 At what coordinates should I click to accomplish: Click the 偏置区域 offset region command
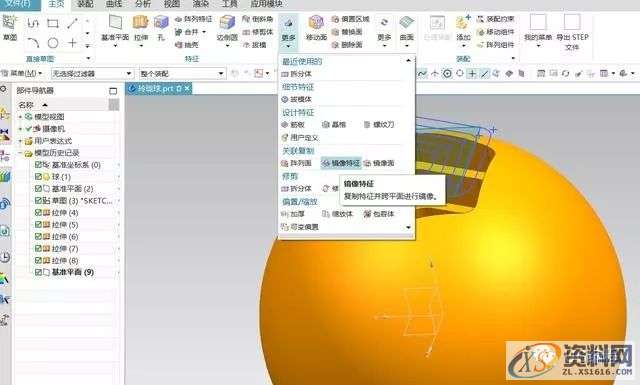pos(351,19)
